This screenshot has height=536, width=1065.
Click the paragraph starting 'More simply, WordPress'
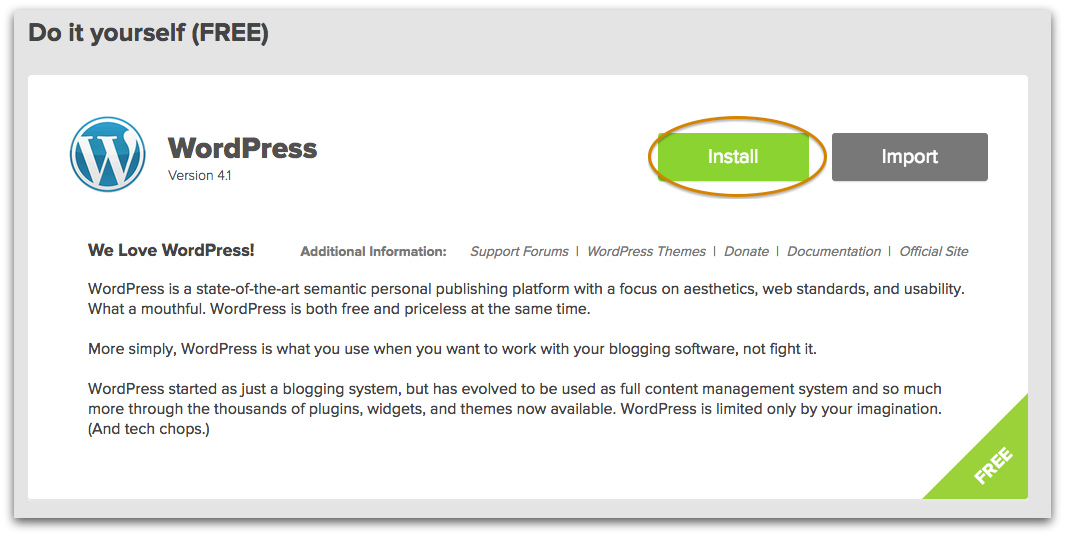[x=452, y=350]
